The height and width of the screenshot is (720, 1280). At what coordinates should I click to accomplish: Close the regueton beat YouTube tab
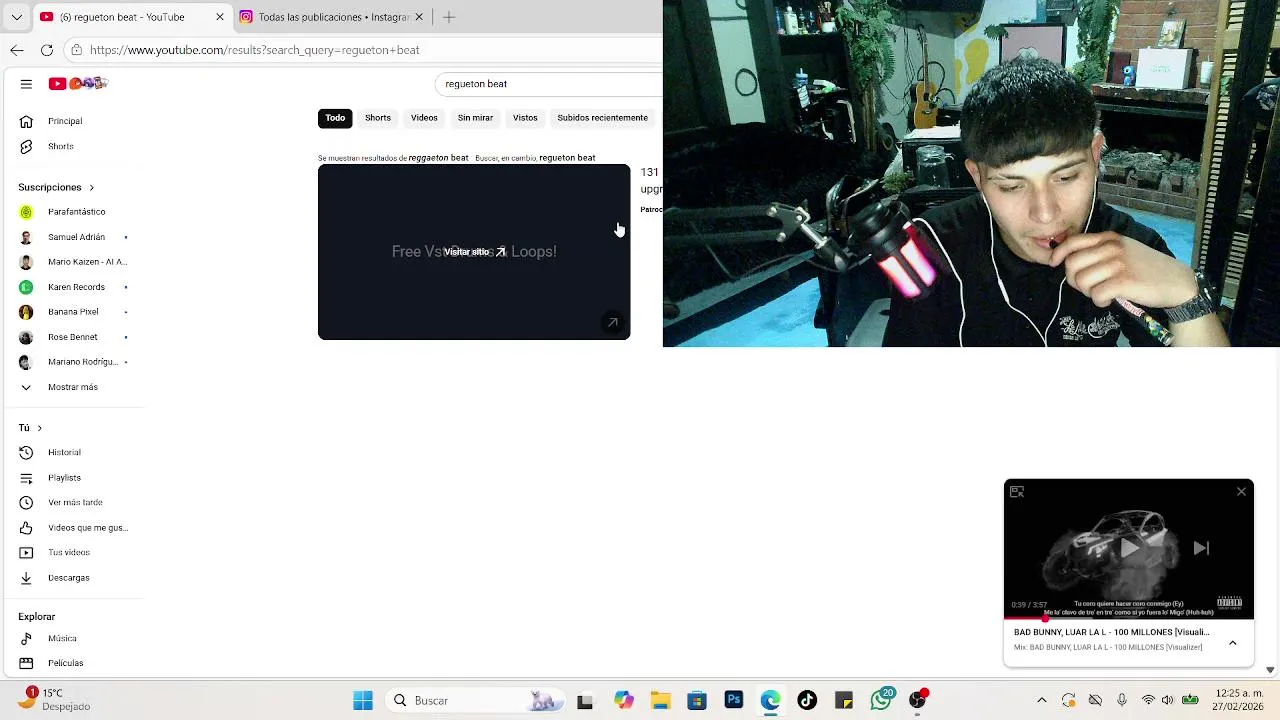tap(220, 17)
